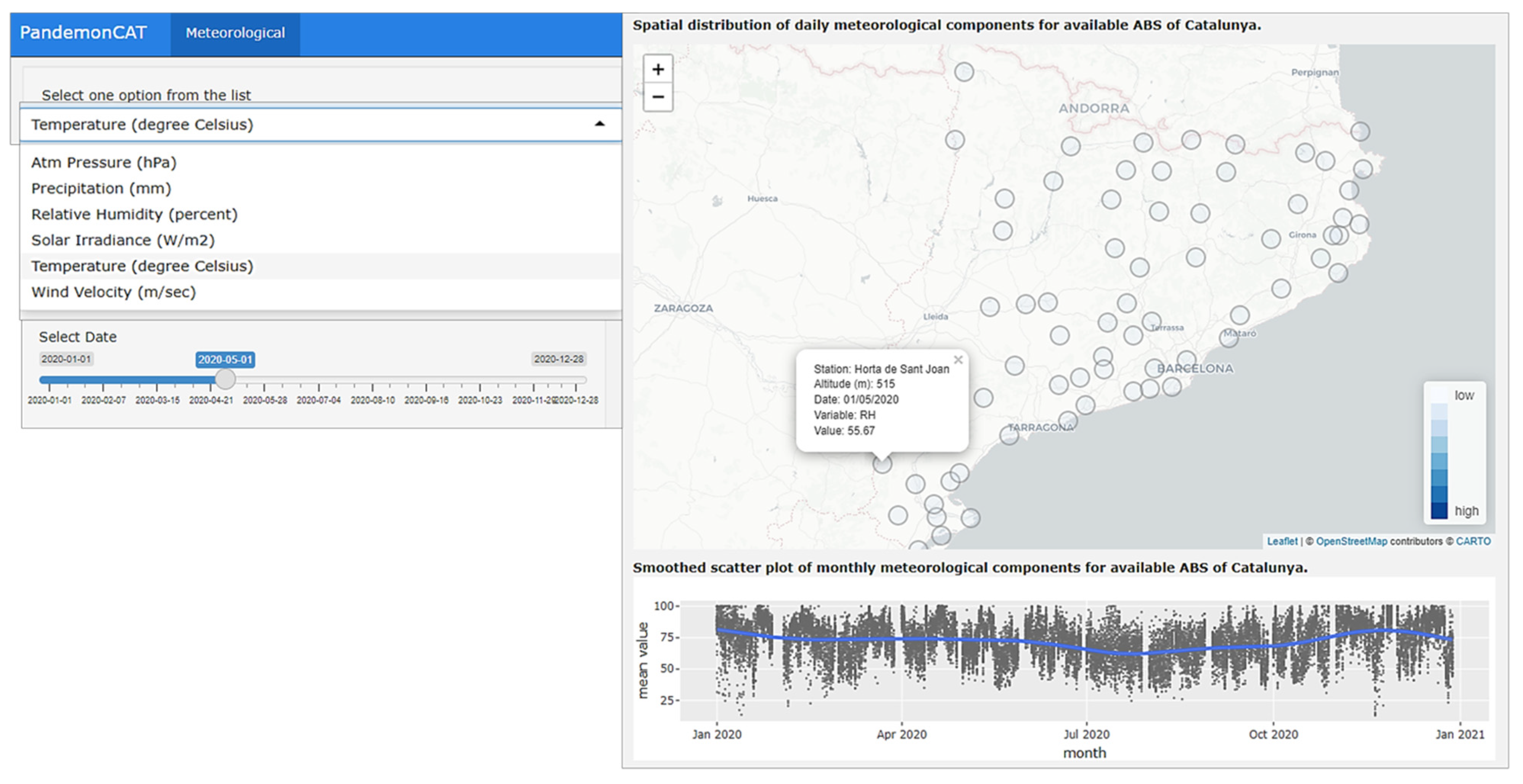Choose Precipitation (mm) from the list
The image size is (1523, 784).
[101, 189]
